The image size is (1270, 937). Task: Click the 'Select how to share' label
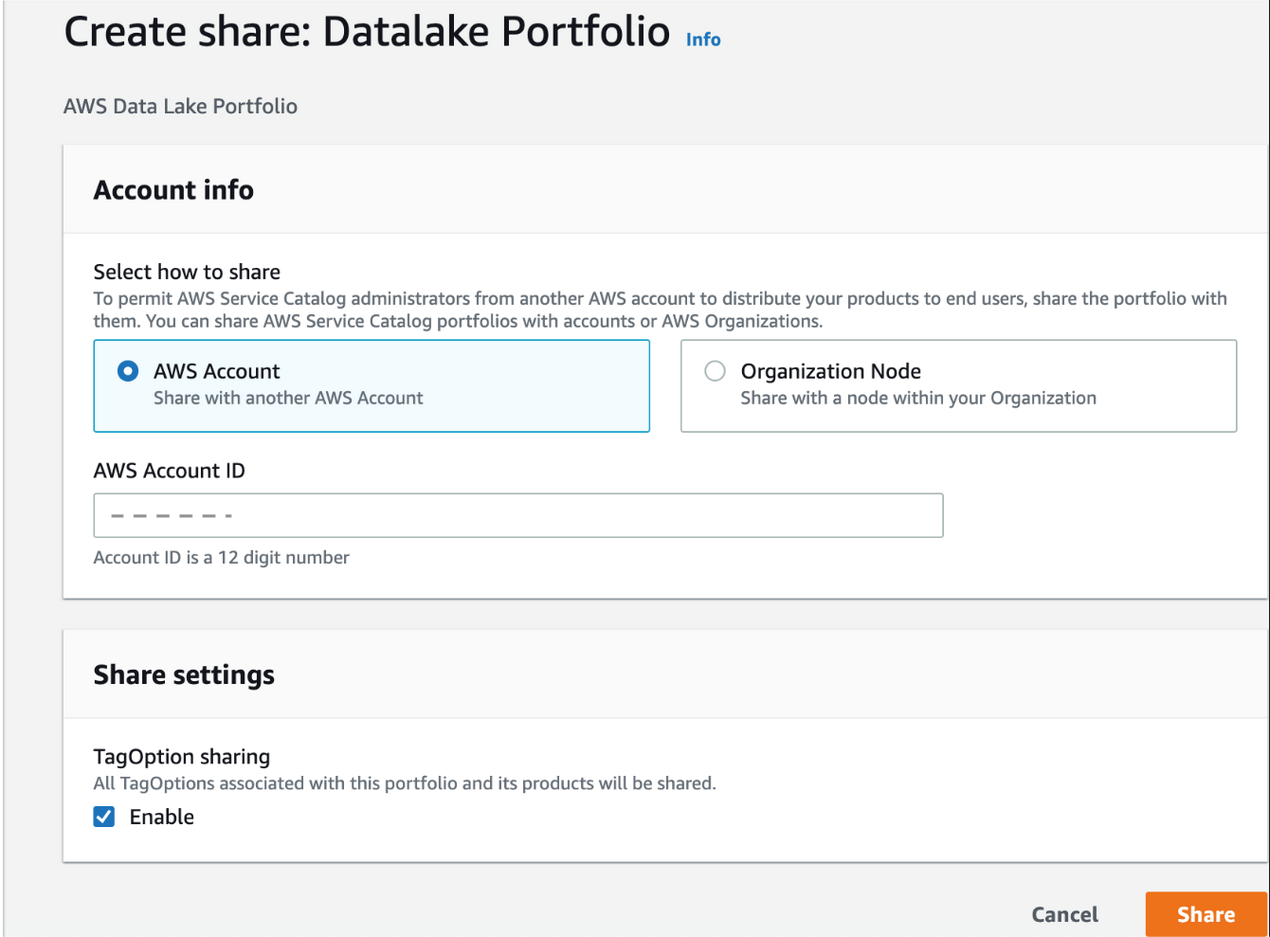tap(187, 271)
